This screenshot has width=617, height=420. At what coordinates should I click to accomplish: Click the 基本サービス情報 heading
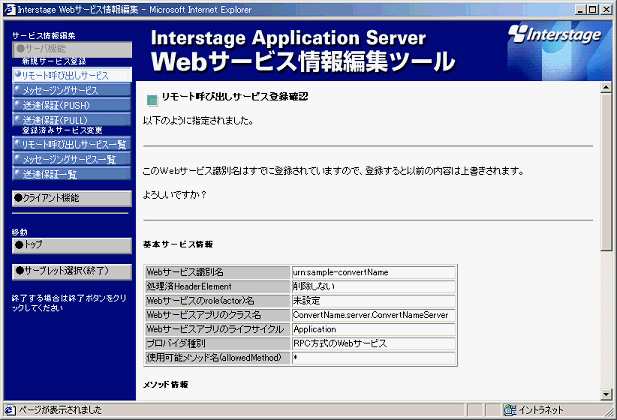tap(178, 244)
